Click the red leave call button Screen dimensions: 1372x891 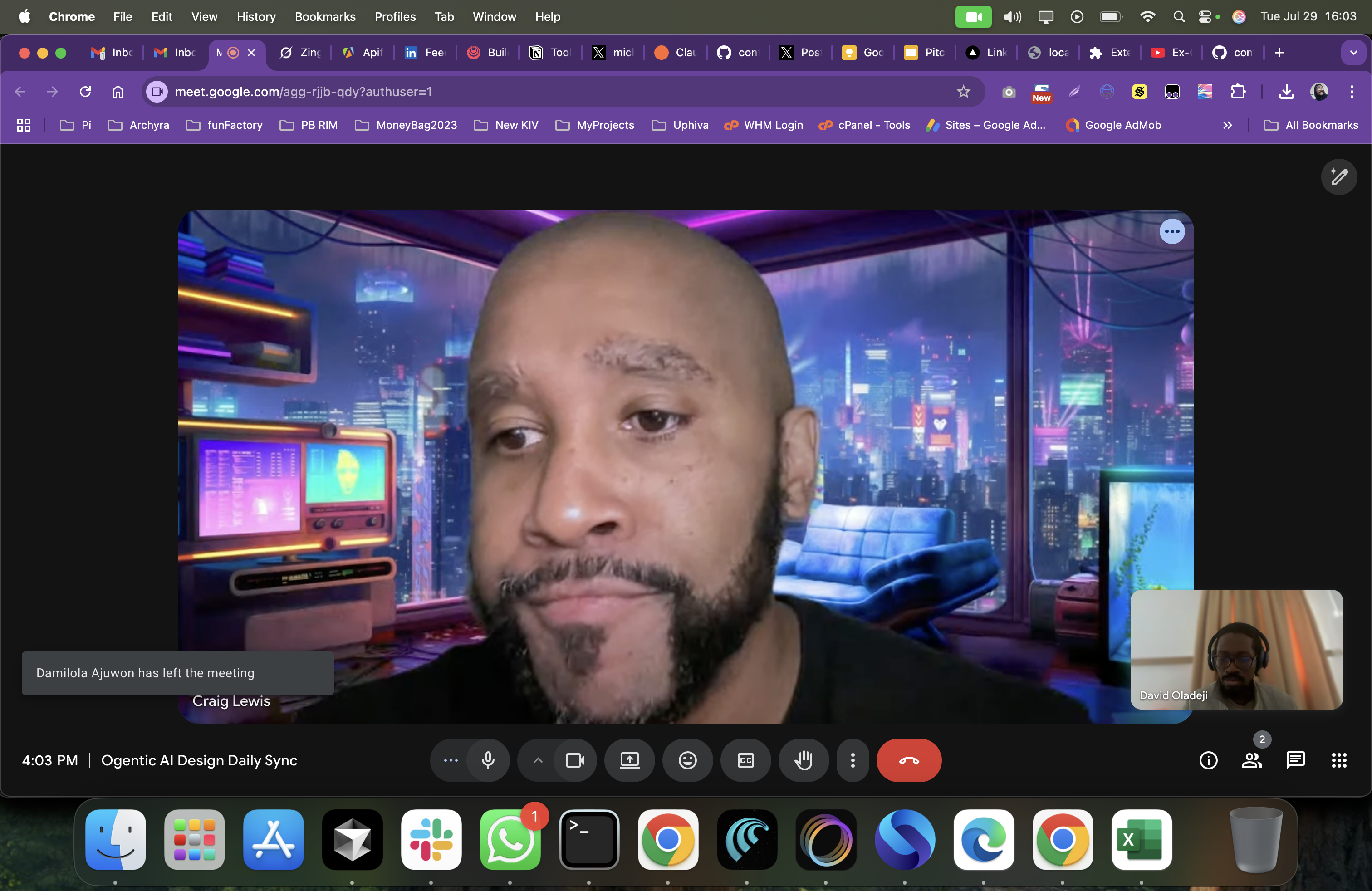[x=908, y=760]
